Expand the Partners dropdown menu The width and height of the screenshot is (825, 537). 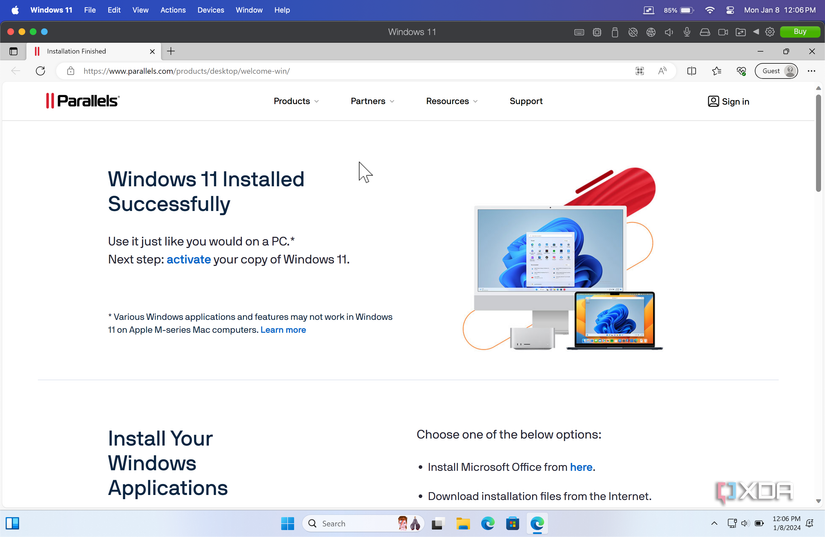373,101
